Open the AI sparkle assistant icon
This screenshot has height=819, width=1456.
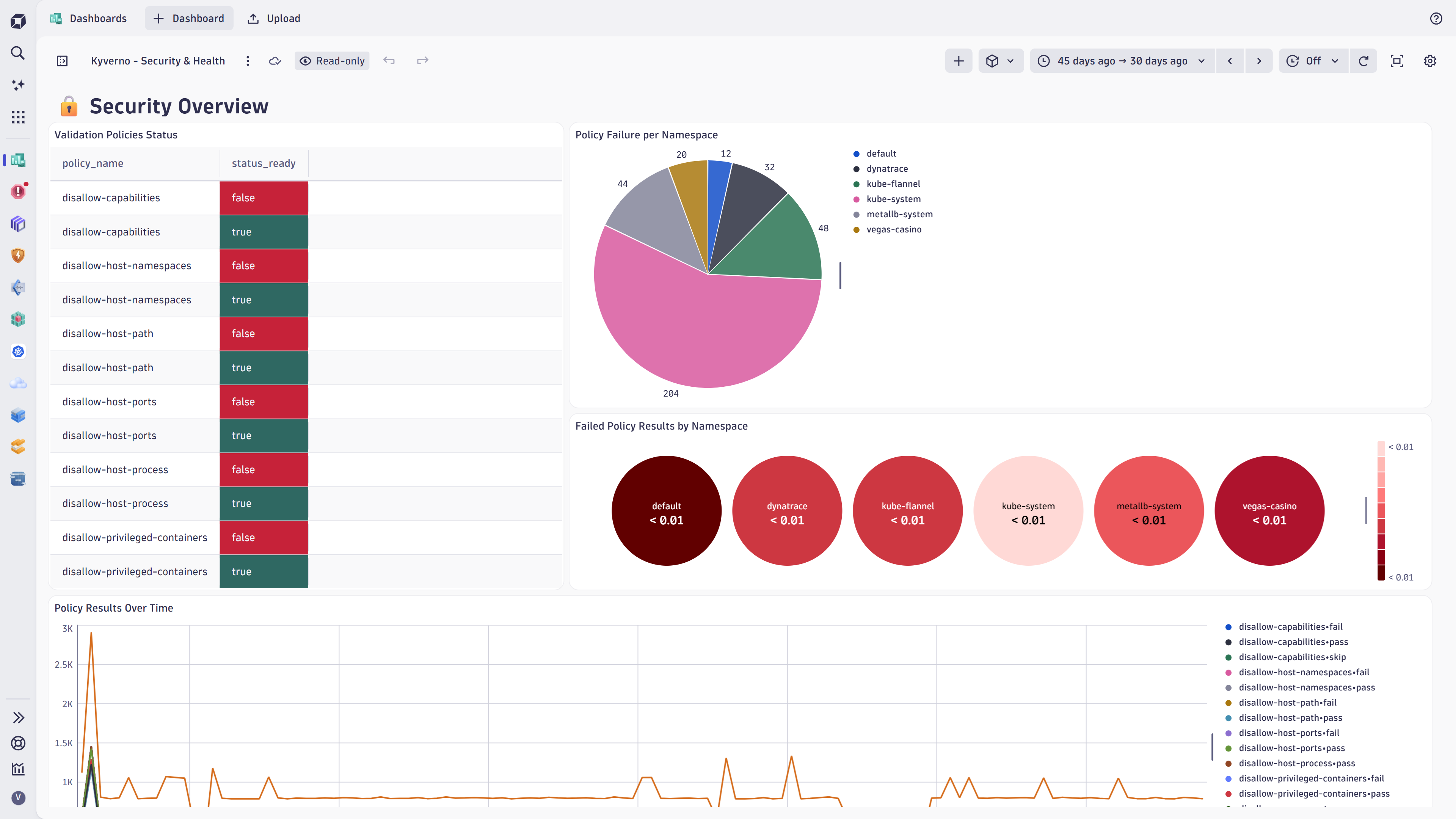point(18,85)
